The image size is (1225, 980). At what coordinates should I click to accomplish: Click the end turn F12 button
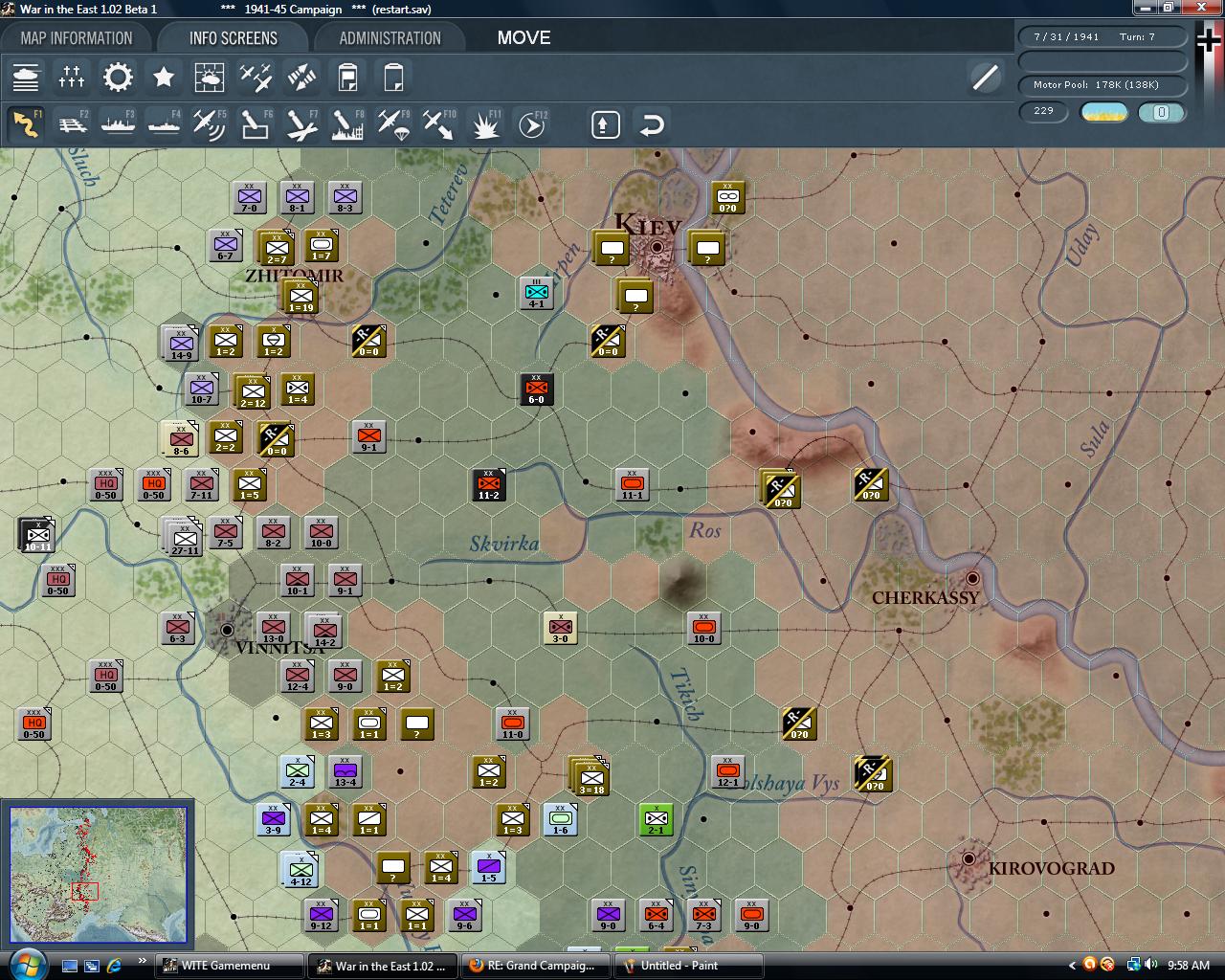coord(531,124)
